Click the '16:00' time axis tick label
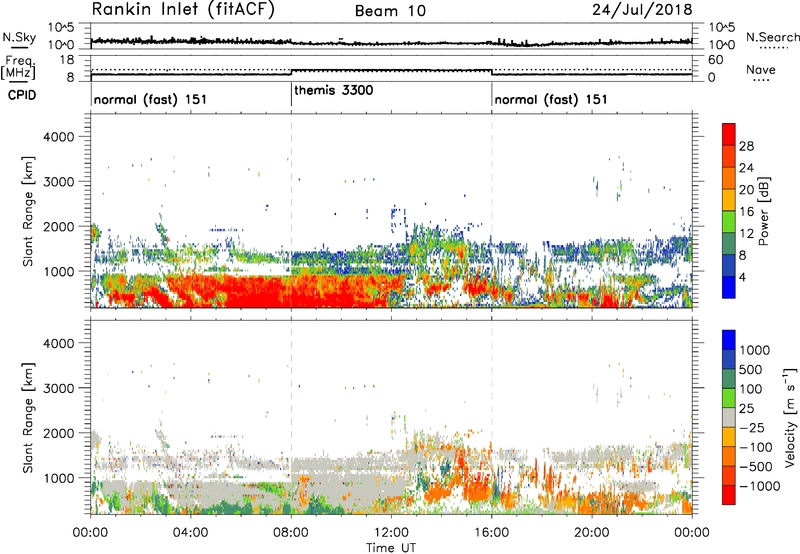Screen dimensions: 800x554 492,533
